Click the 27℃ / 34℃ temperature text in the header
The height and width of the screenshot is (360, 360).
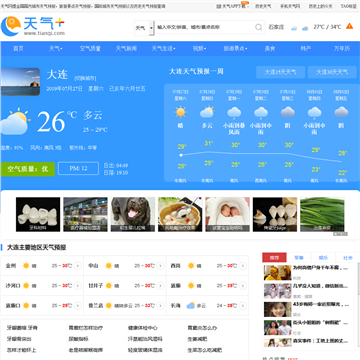tap(327, 27)
